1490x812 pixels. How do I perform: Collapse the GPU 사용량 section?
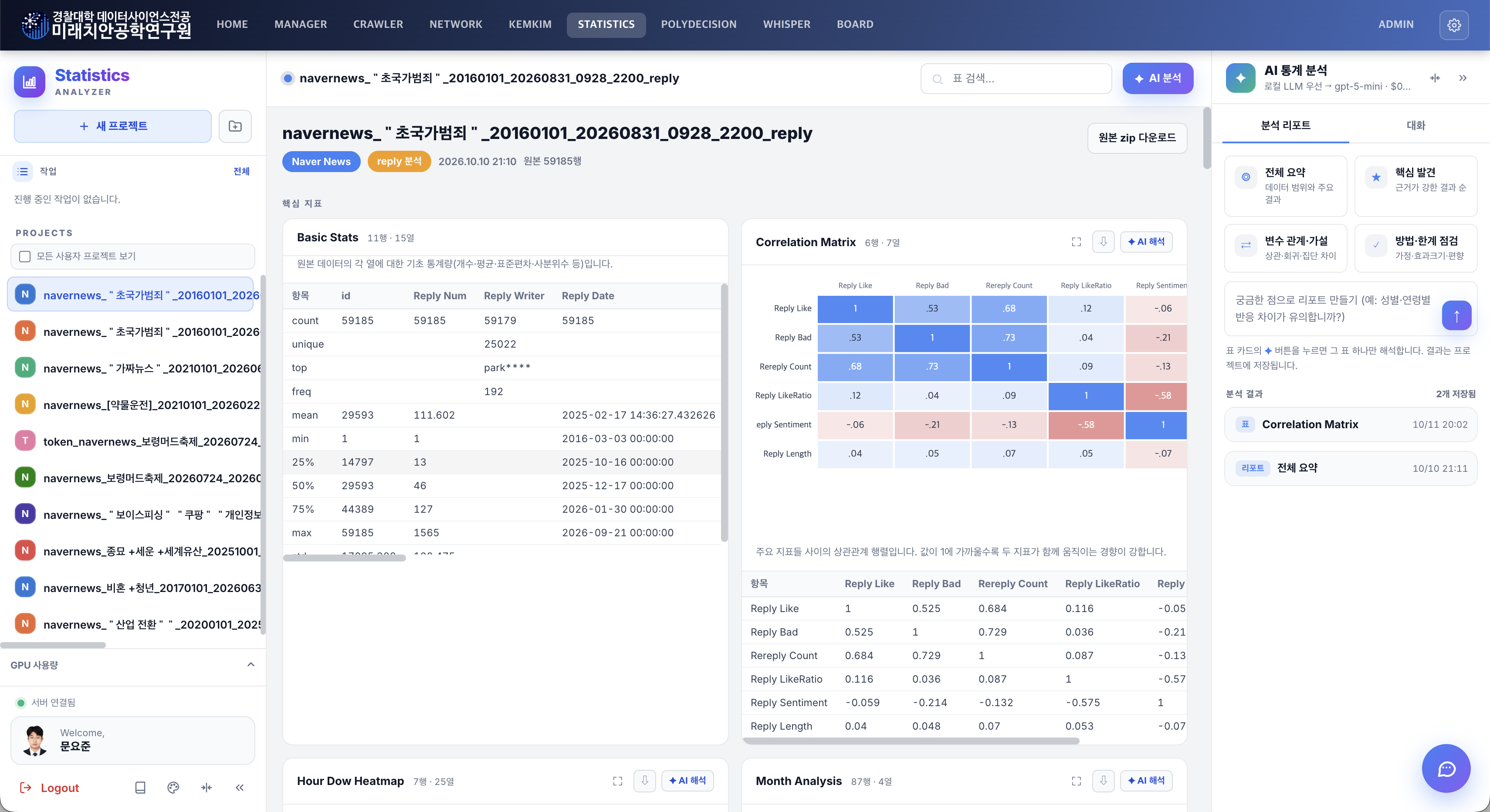(251, 664)
